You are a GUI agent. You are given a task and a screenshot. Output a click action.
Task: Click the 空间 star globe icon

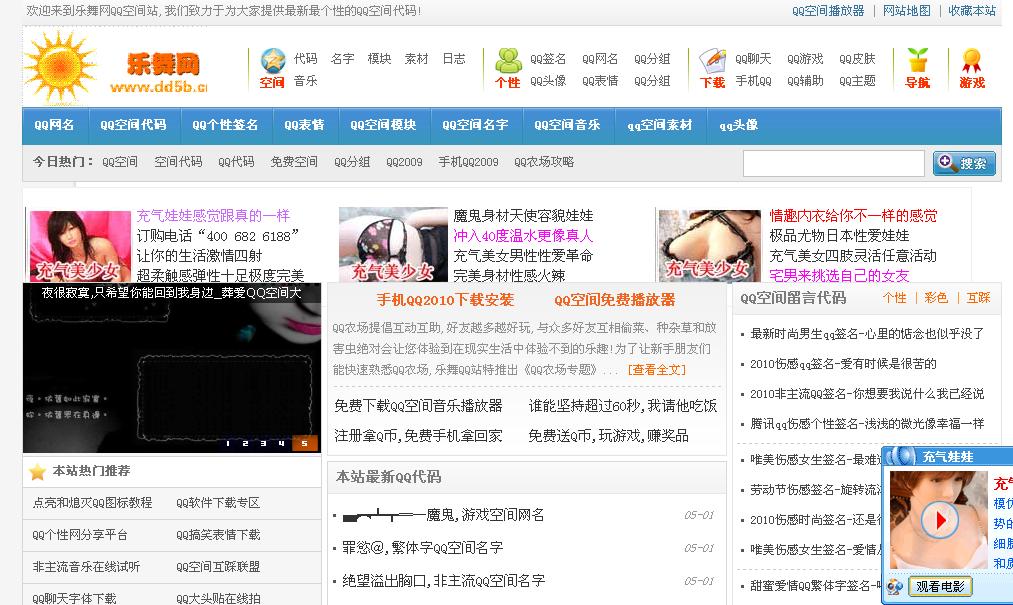tap(272, 61)
